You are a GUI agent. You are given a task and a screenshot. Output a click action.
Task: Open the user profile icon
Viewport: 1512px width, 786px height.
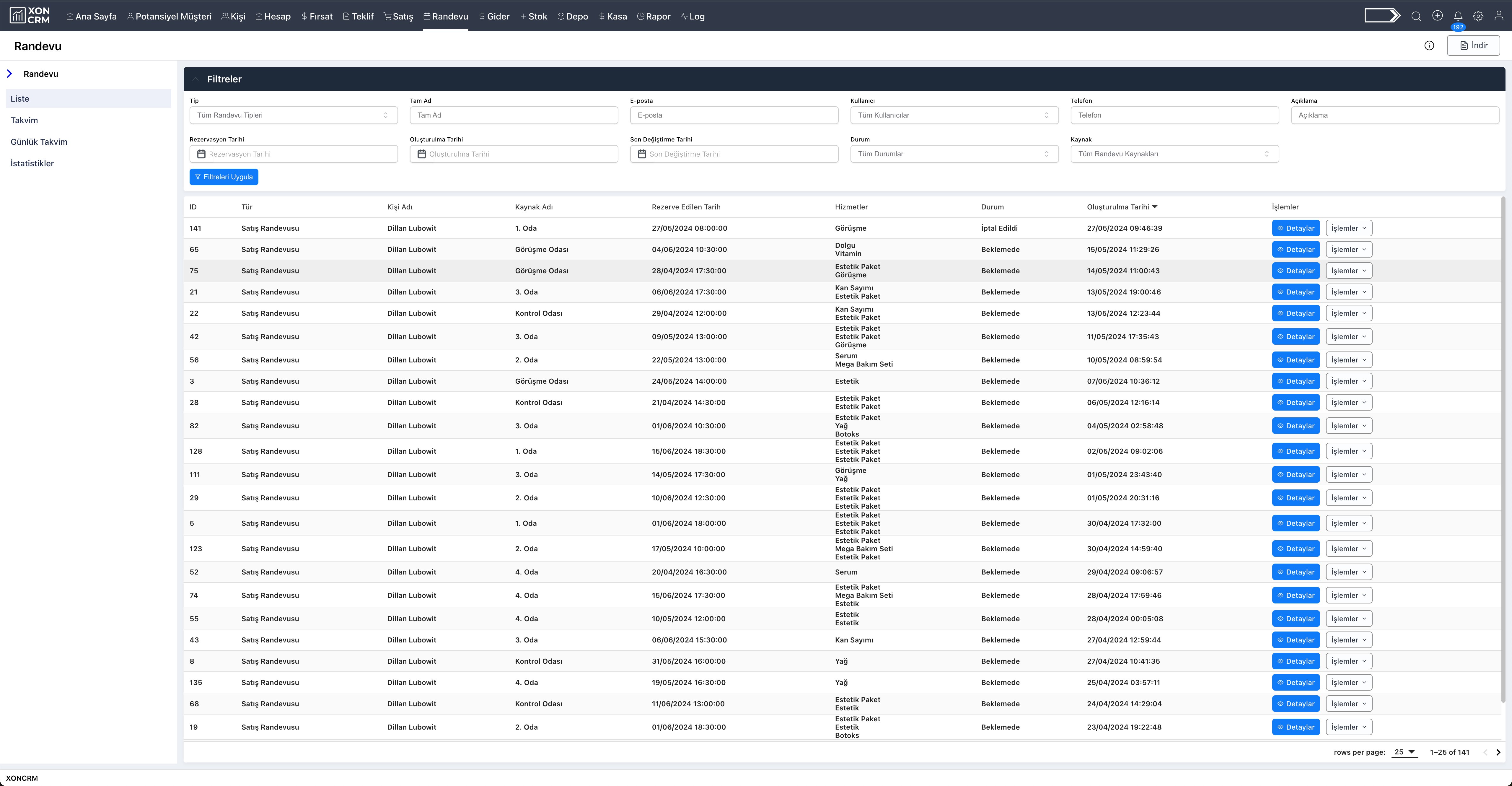[x=1498, y=16]
